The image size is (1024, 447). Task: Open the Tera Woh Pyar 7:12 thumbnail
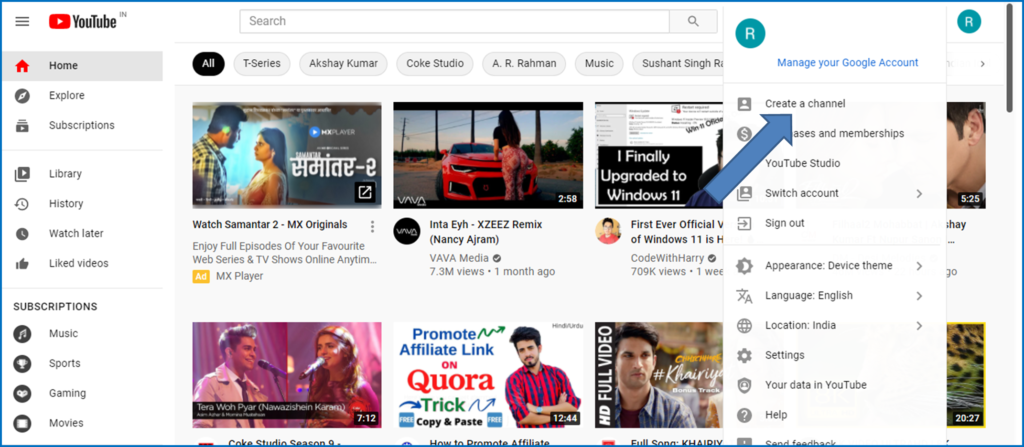point(287,375)
